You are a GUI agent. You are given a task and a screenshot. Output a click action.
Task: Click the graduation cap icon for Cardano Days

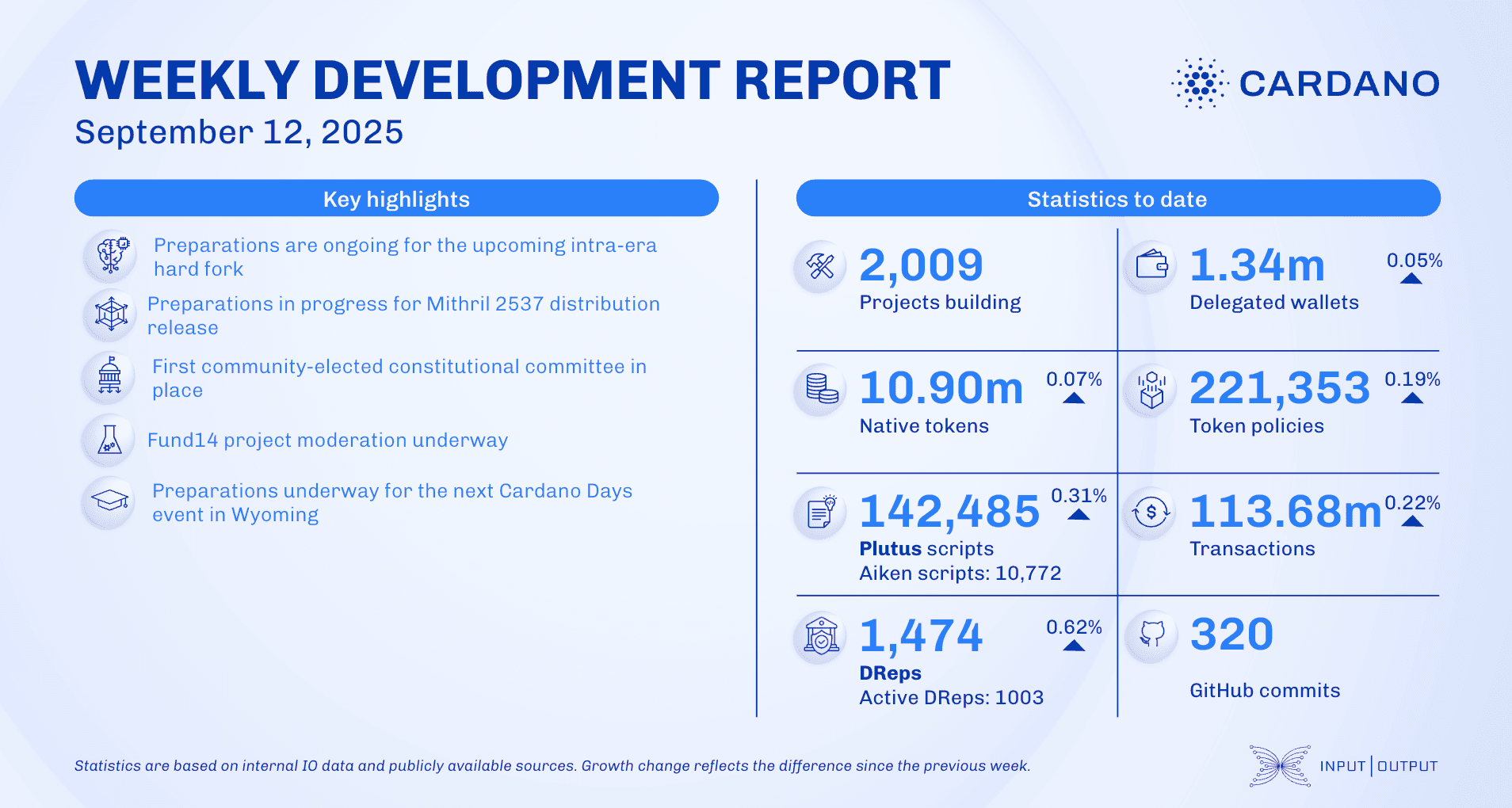pos(109,501)
